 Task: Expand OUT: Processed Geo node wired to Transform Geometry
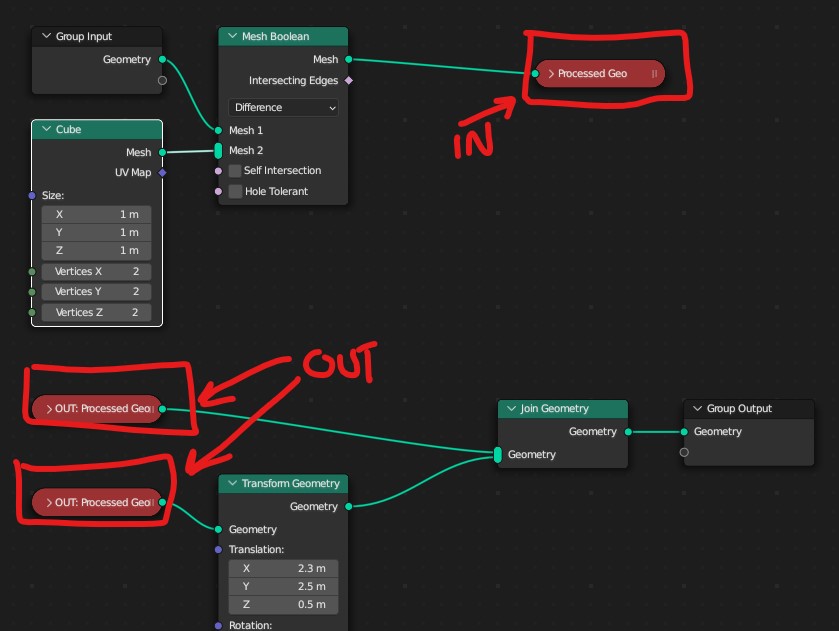(49, 503)
